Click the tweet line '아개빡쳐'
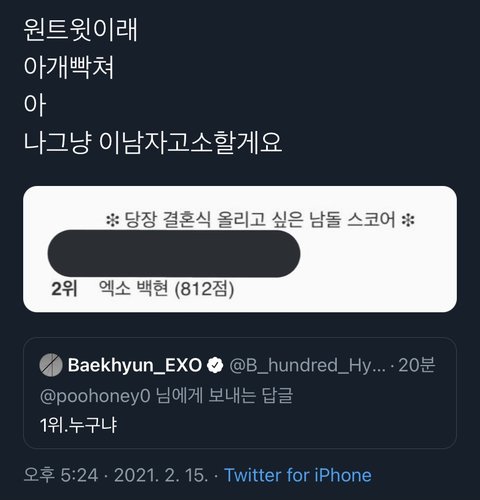Viewport: 480px width, 500px height. [69, 68]
